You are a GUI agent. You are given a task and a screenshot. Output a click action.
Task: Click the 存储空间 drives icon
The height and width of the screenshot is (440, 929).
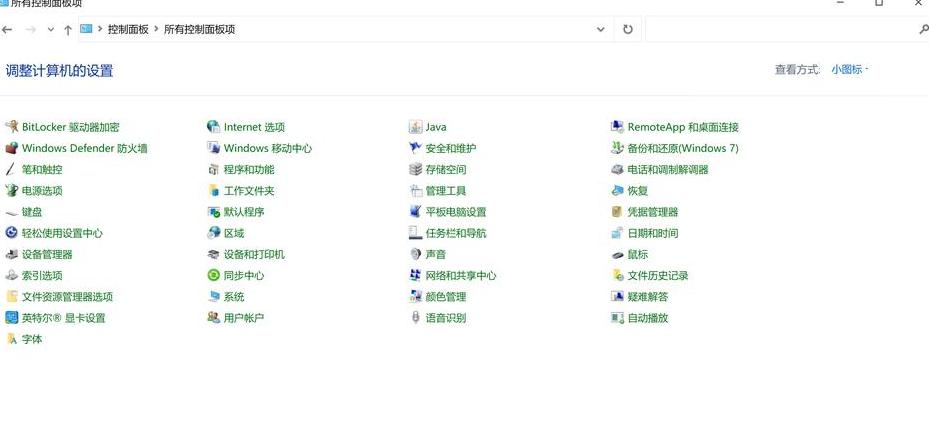pos(415,169)
